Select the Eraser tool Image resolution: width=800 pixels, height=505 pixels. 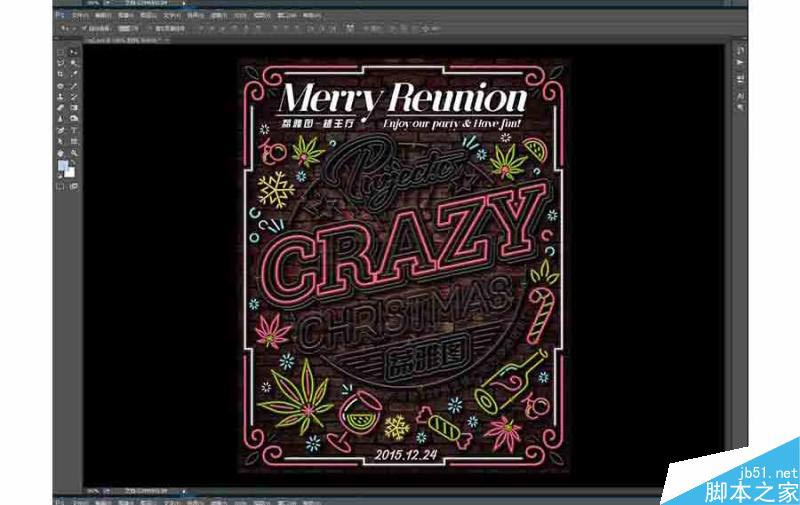[x=61, y=108]
